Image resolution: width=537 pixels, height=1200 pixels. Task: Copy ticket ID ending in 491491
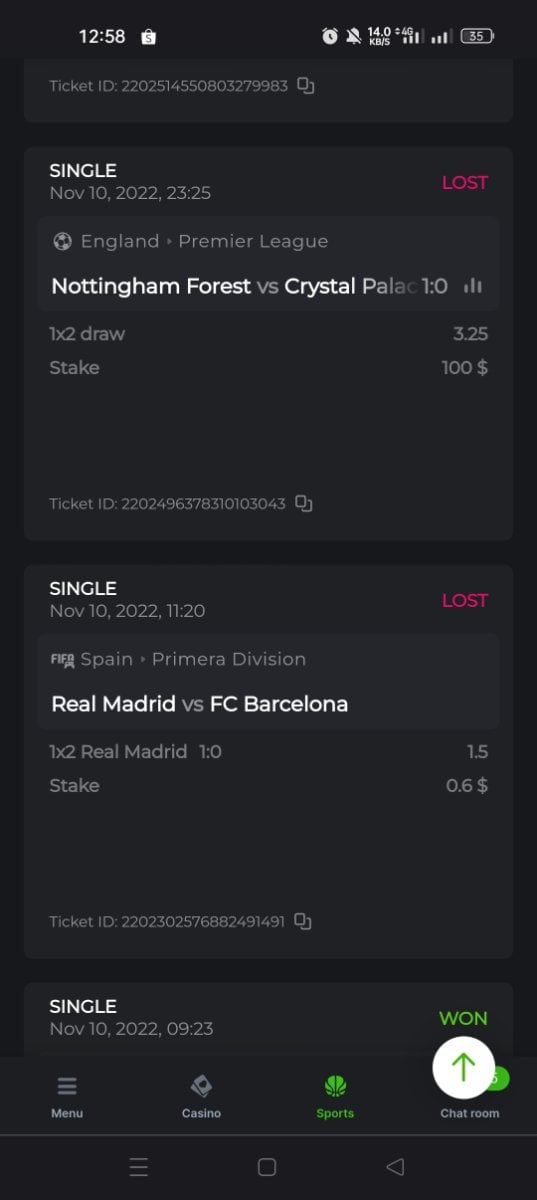tap(304, 922)
